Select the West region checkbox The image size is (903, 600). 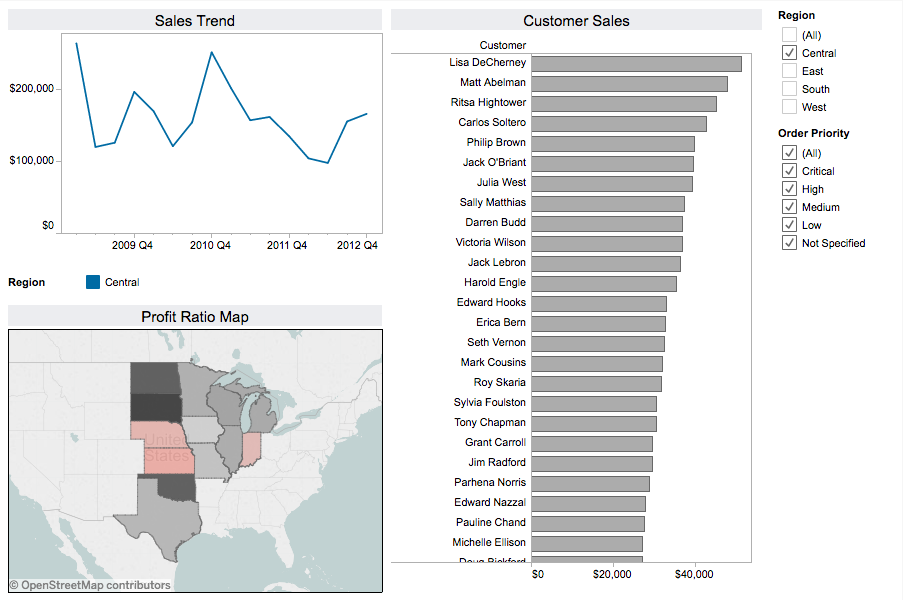[x=788, y=106]
